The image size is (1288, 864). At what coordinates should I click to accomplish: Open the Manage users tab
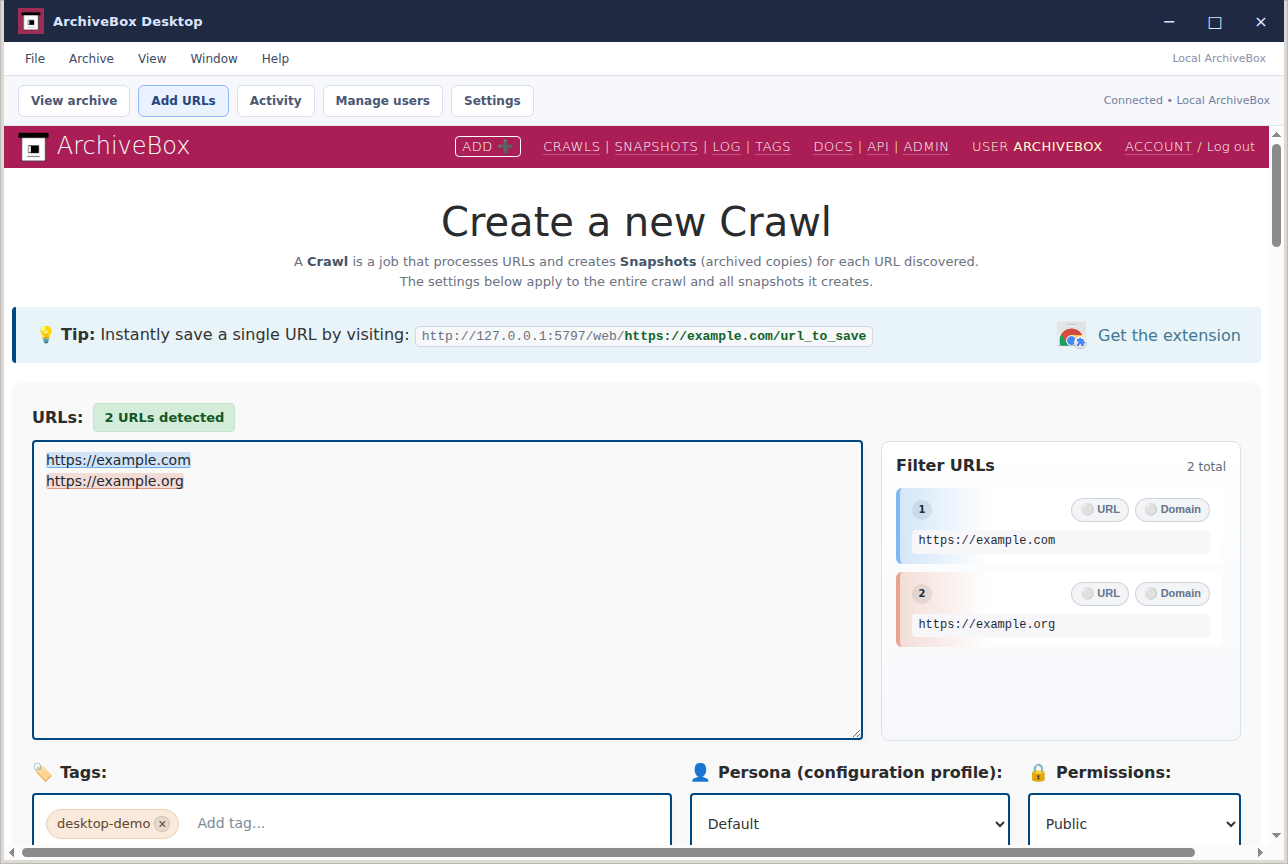pos(382,101)
